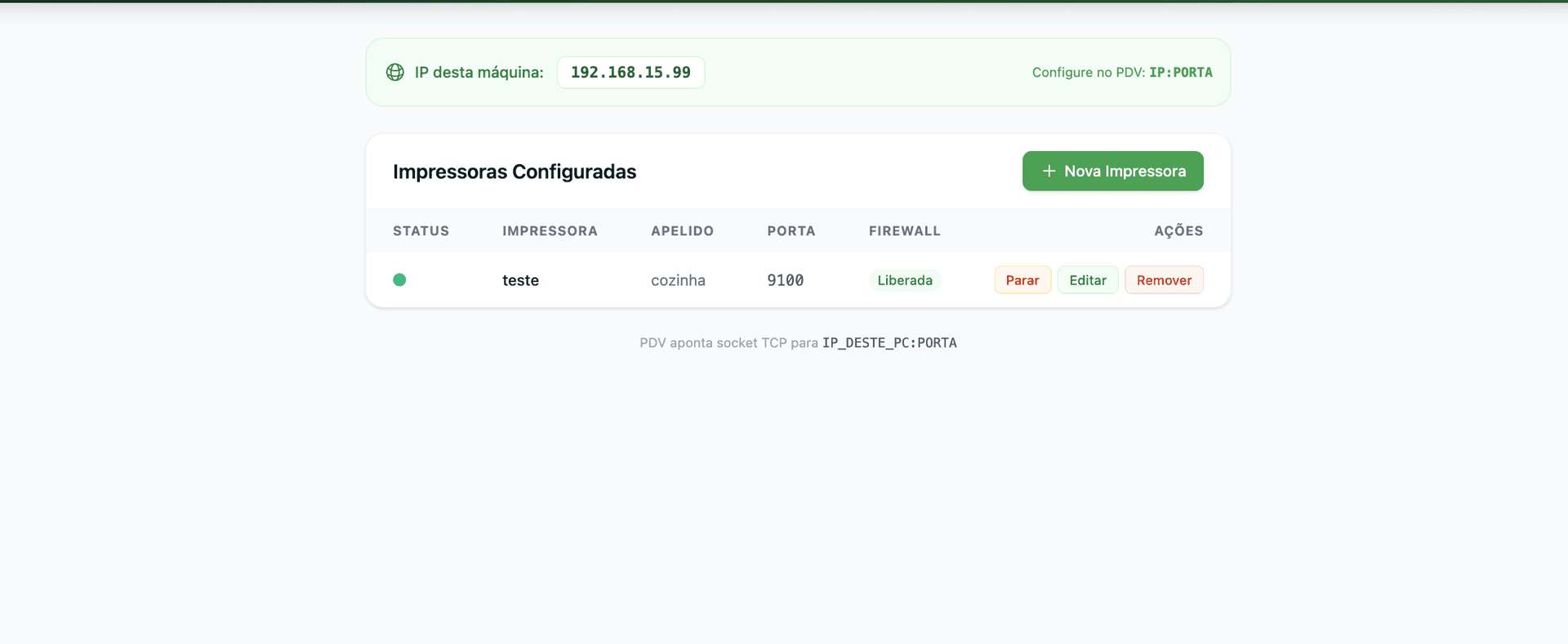Click the PORTA column header
This screenshot has width=1568, height=644.
791,231
